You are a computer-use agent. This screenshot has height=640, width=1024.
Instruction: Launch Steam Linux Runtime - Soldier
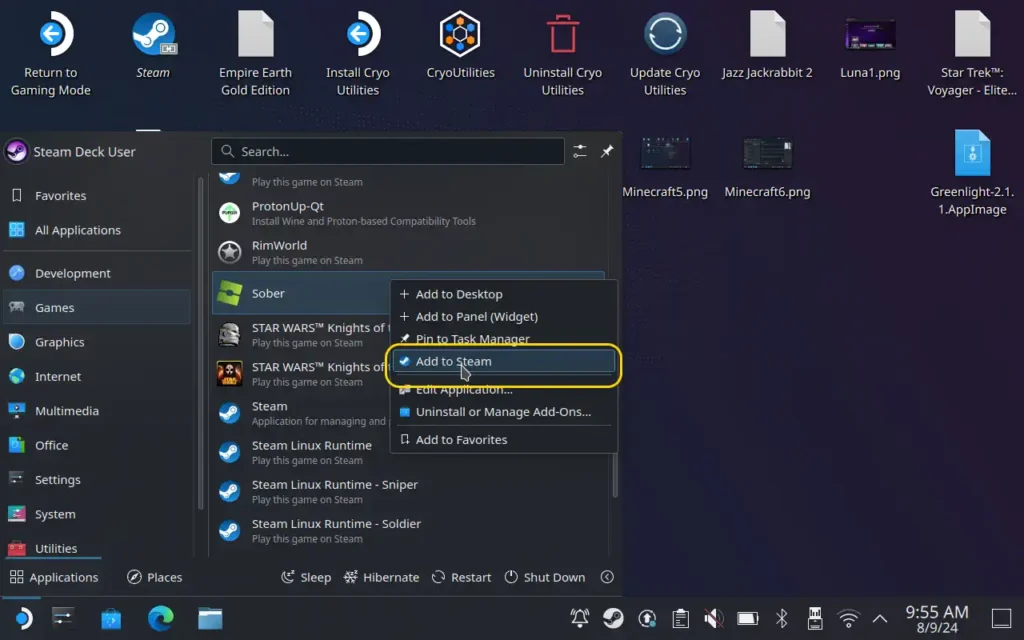[x=408, y=530]
